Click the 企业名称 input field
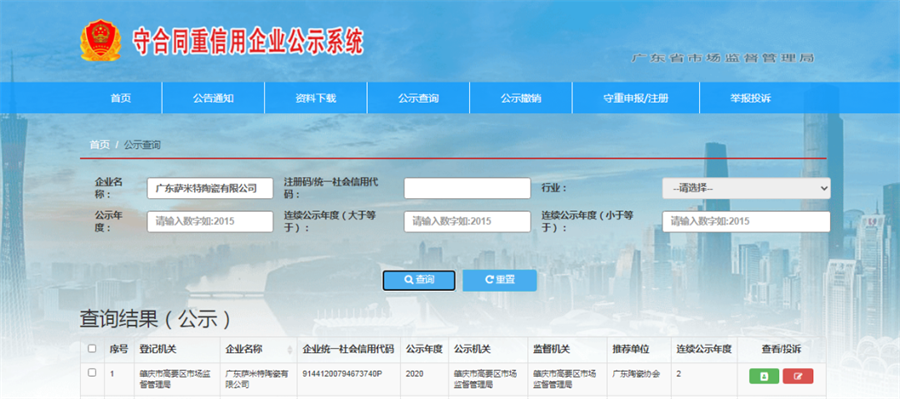This screenshot has height=399, width=900. tap(210, 188)
